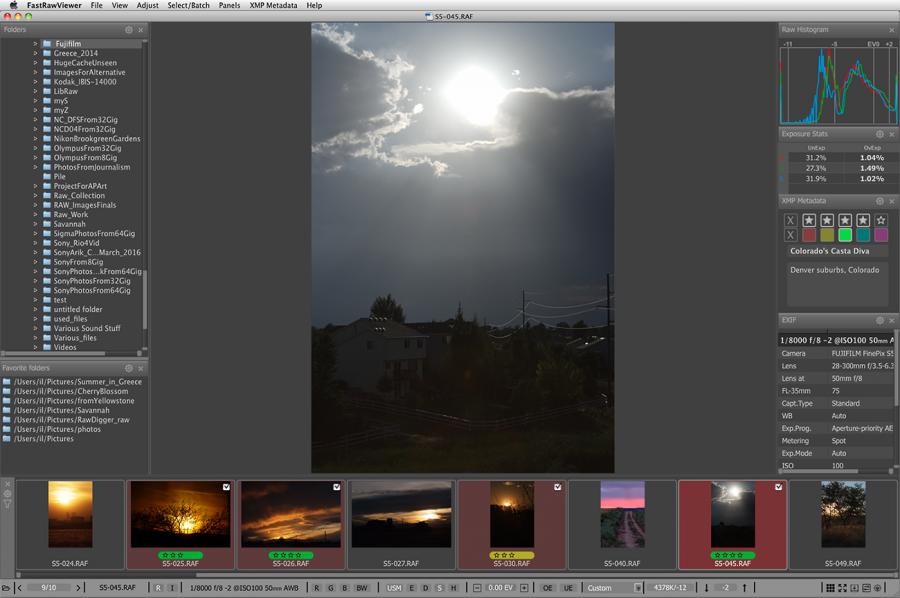Enable BW mode in bottom toolbar
Screen dimensions: 900x598
tap(361, 587)
